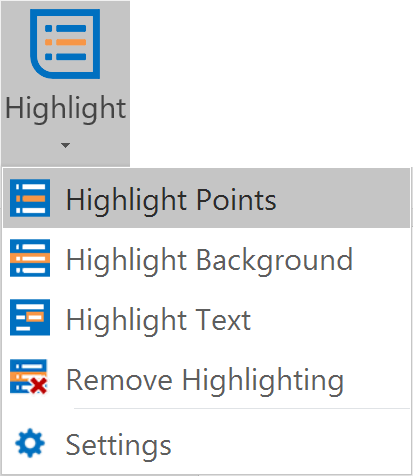413x476 pixels.
Task: Click the large Highlight list icon
Action: tap(65, 44)
